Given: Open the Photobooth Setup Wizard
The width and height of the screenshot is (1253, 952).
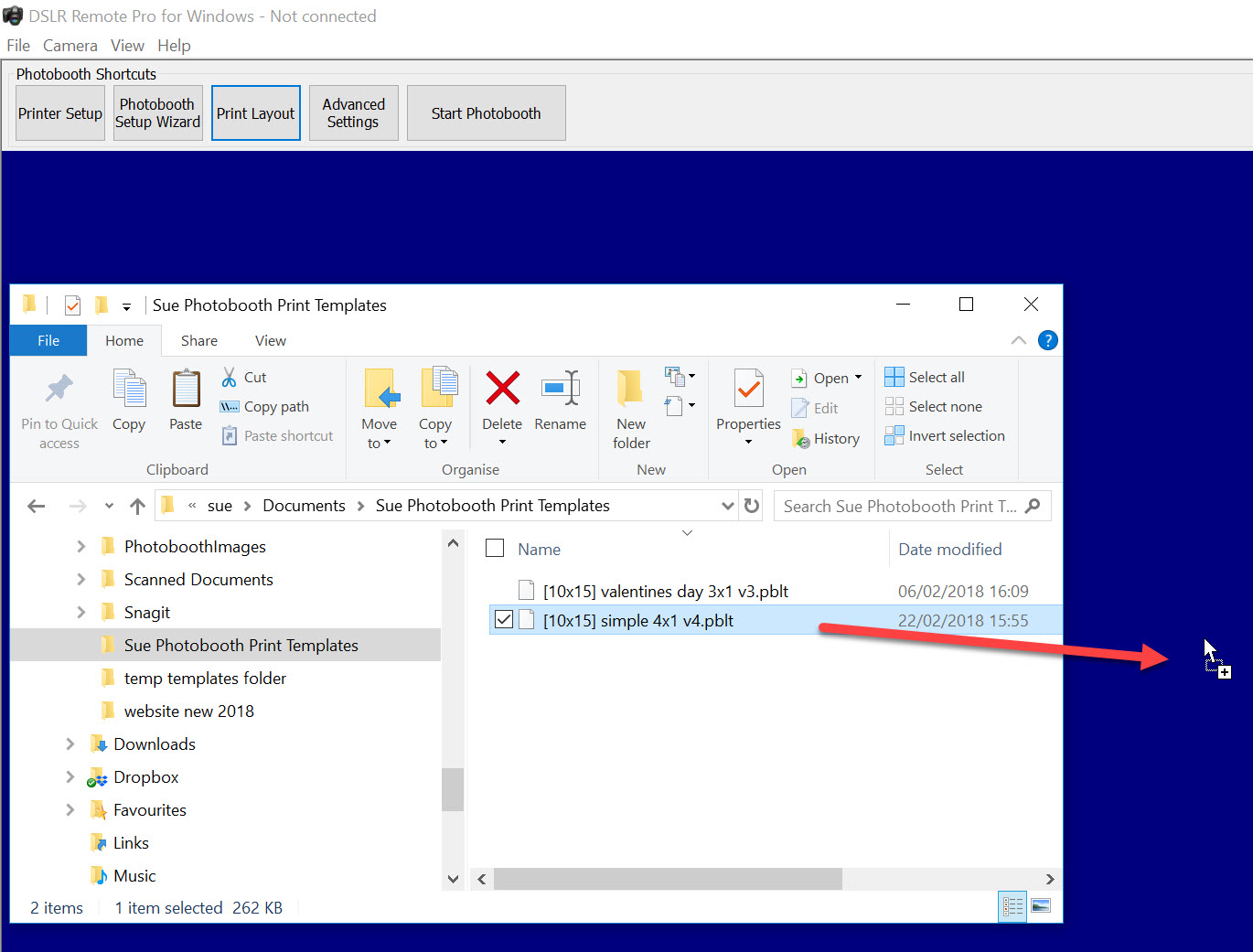Looking at the screenshot, I should pos(157,113).
